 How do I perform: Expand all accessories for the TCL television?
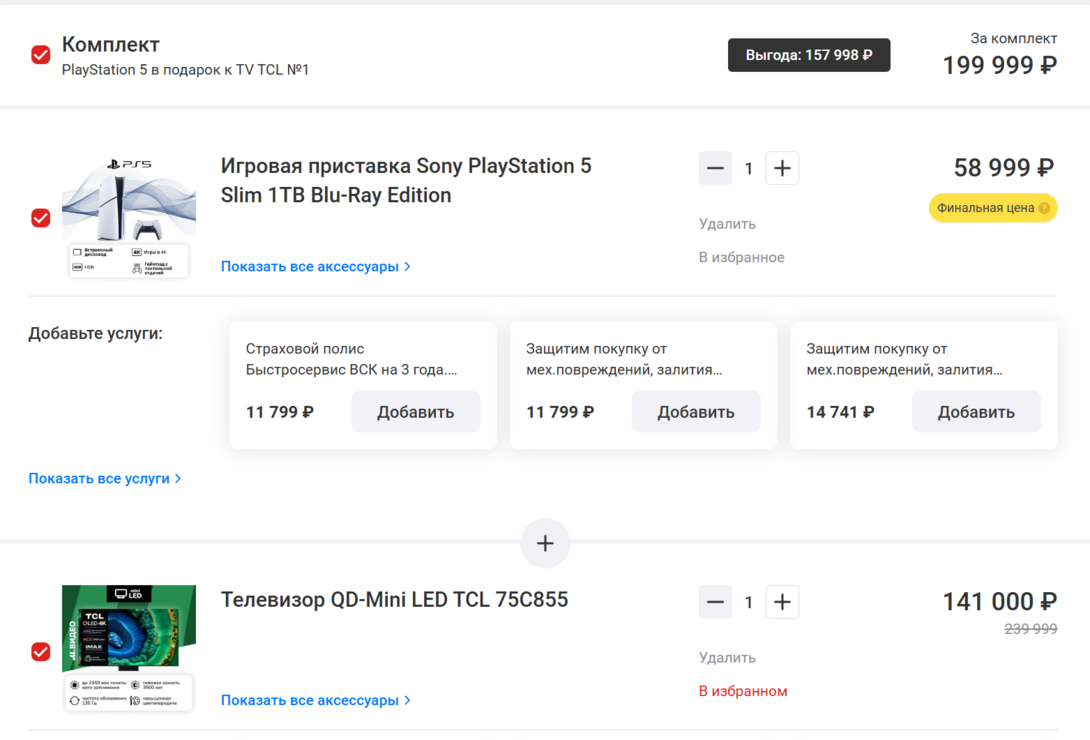pyautogui.click(x=315, y=701)
